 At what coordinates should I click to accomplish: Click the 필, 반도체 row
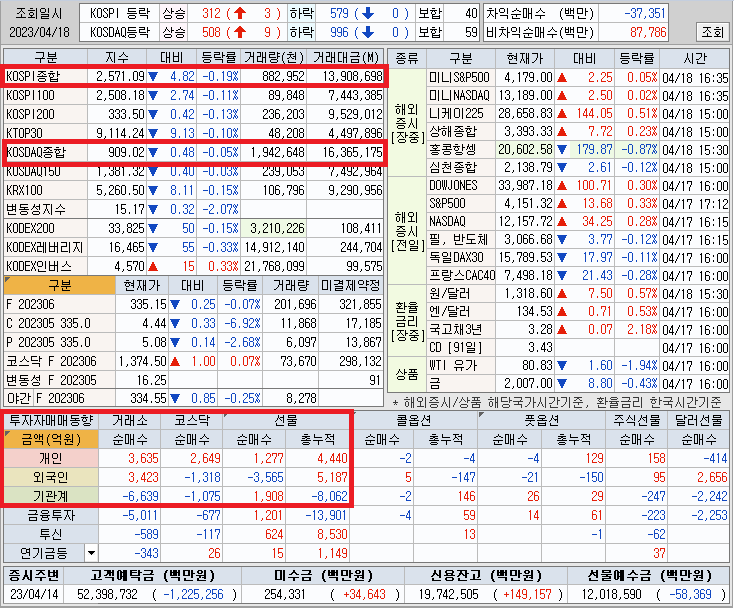click(x=578, y=240)
